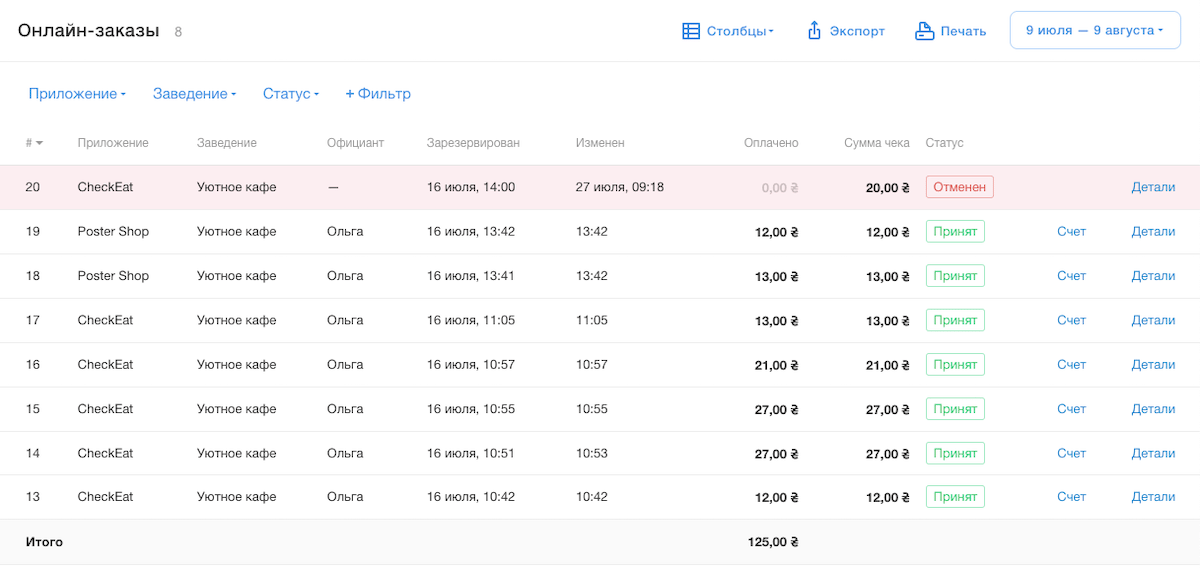Image resolution: width=1200 pixels, height=569 pixels.
Task: Click the printer icon
Action: click(925, 31)
